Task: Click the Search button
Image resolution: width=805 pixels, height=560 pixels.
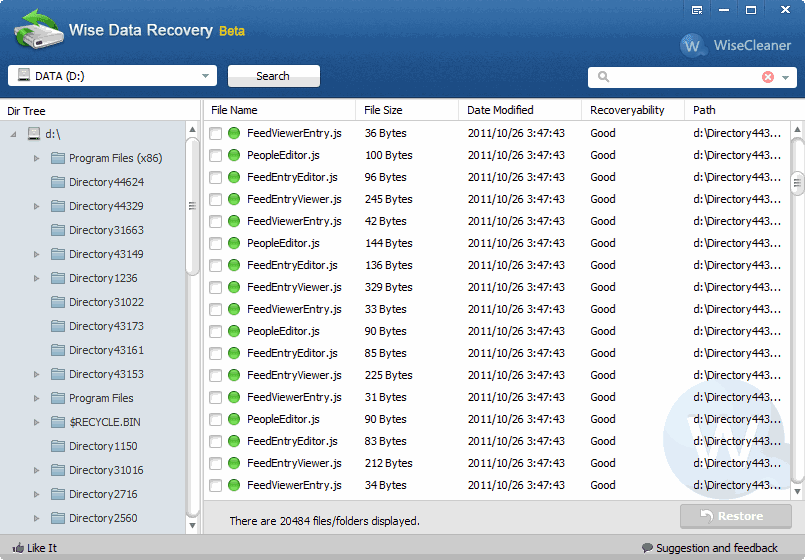Action: (x=274, y=76)
